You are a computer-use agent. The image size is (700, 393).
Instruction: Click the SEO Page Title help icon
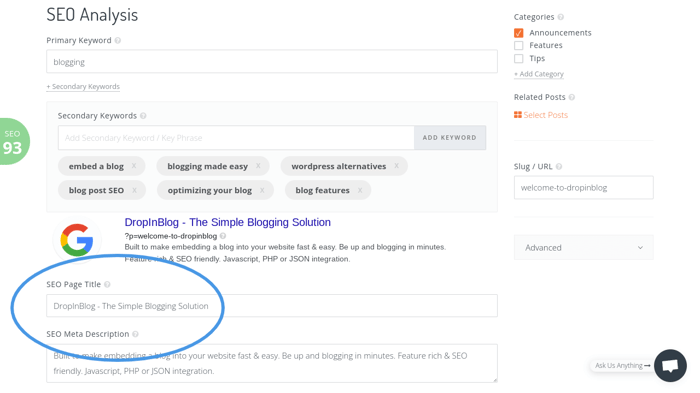(x=107, y=284)
